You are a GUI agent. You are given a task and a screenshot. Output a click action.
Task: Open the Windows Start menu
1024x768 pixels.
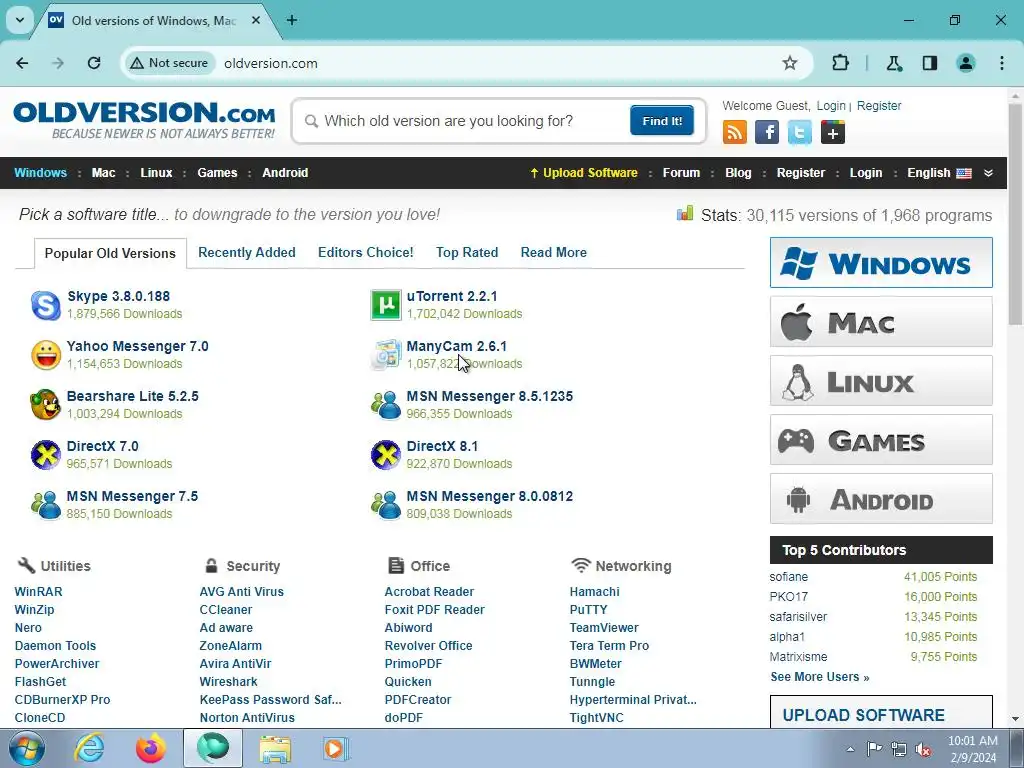tap(26, 748)
